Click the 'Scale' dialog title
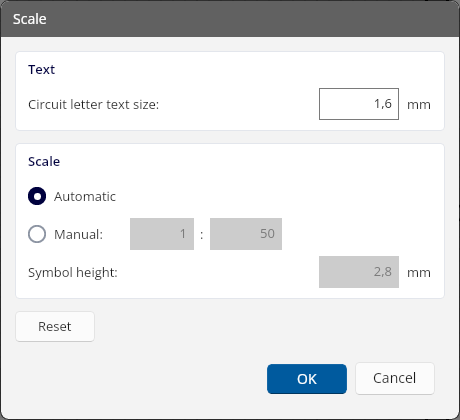Viewport: 460px width, 420px height. (30, 19)
